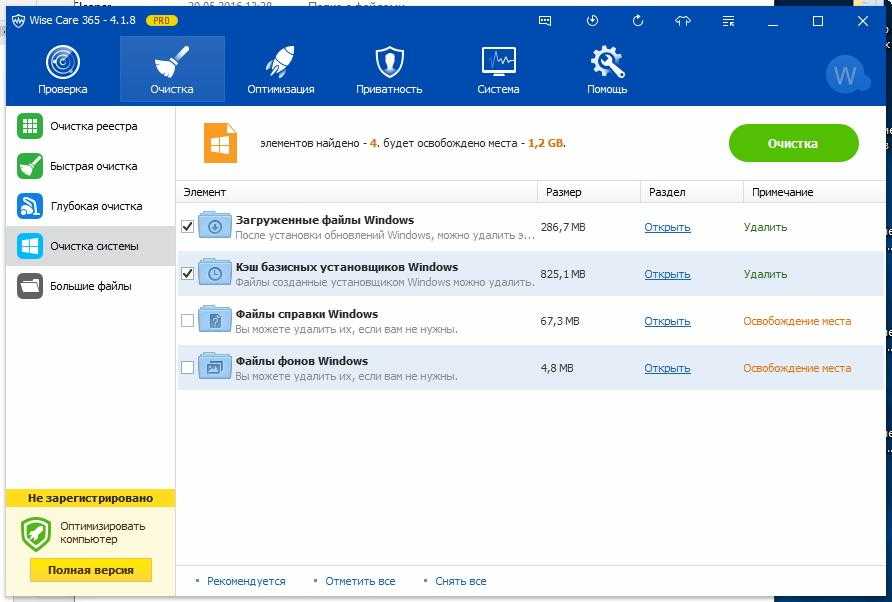Select the Оптимизация rocket icon
The width and height of the screenshot is (892, 602).
pos(280,69)
